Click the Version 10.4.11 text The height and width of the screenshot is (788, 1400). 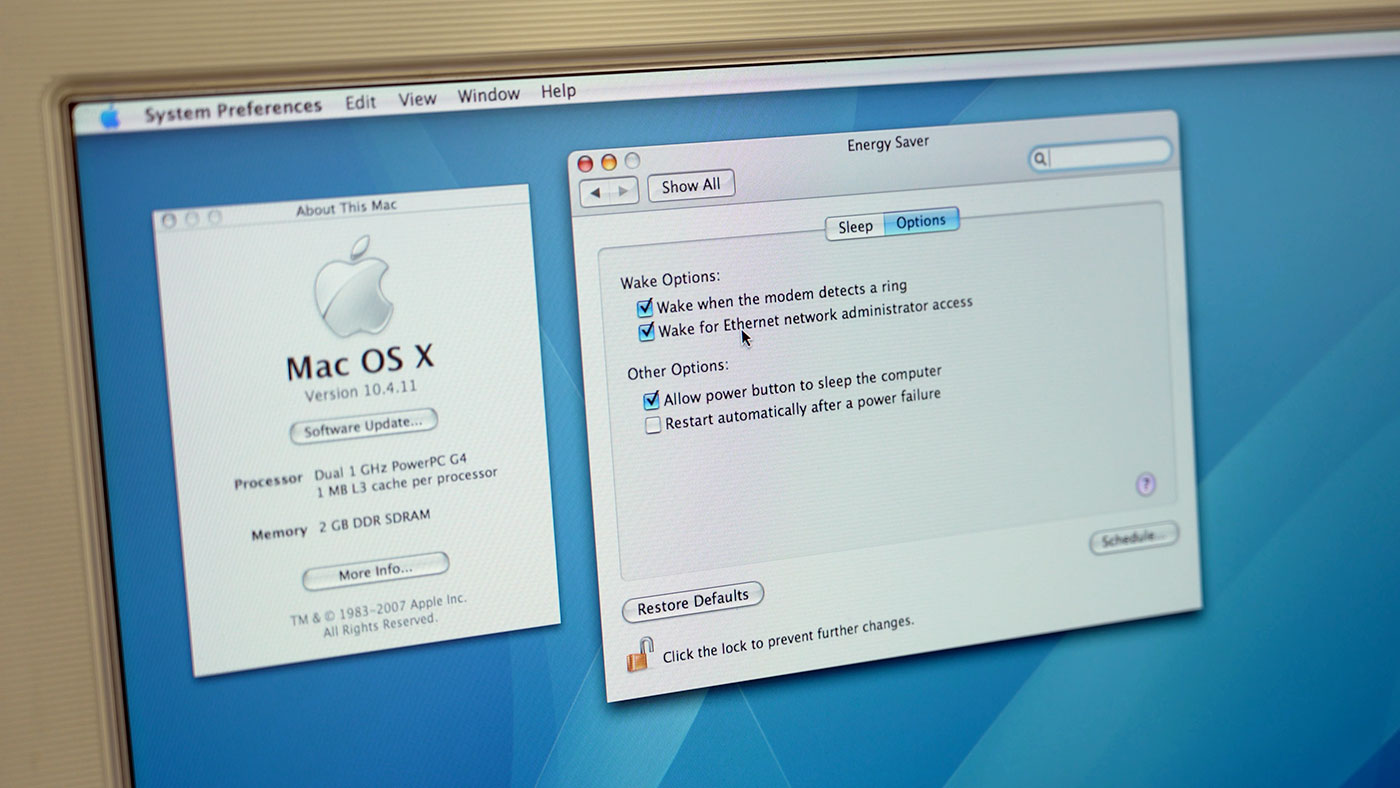(361, 390)
